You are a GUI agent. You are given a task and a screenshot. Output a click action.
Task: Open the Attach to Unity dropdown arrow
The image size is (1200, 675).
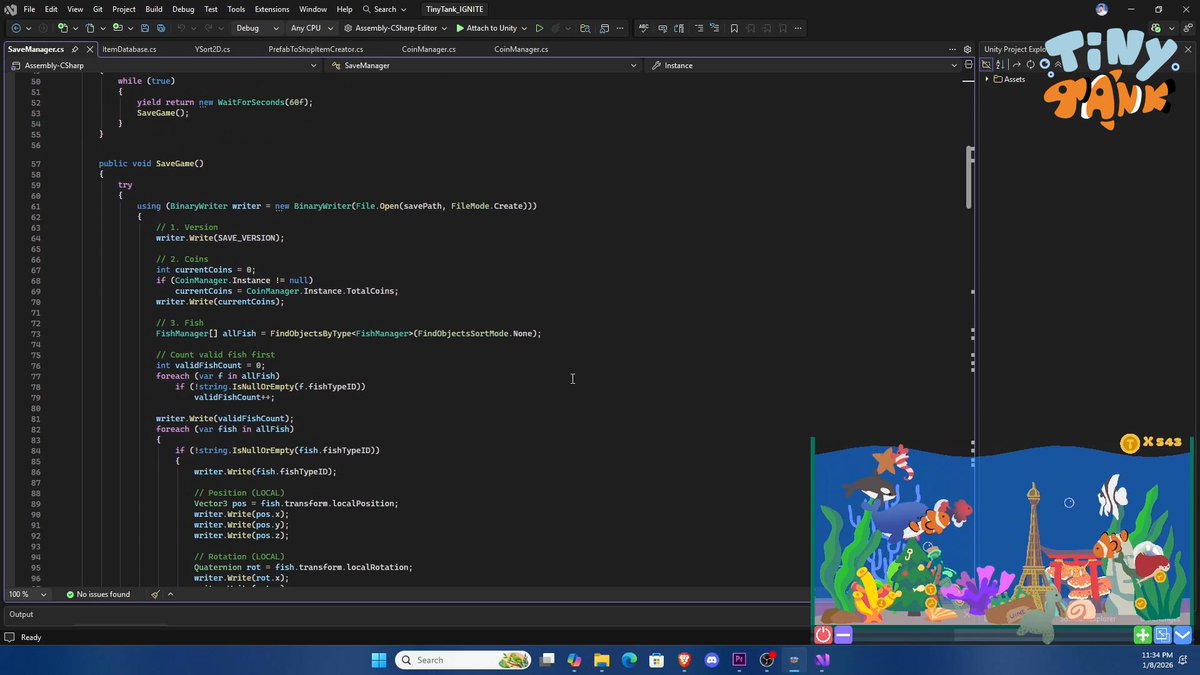click(x=524, y=28)
